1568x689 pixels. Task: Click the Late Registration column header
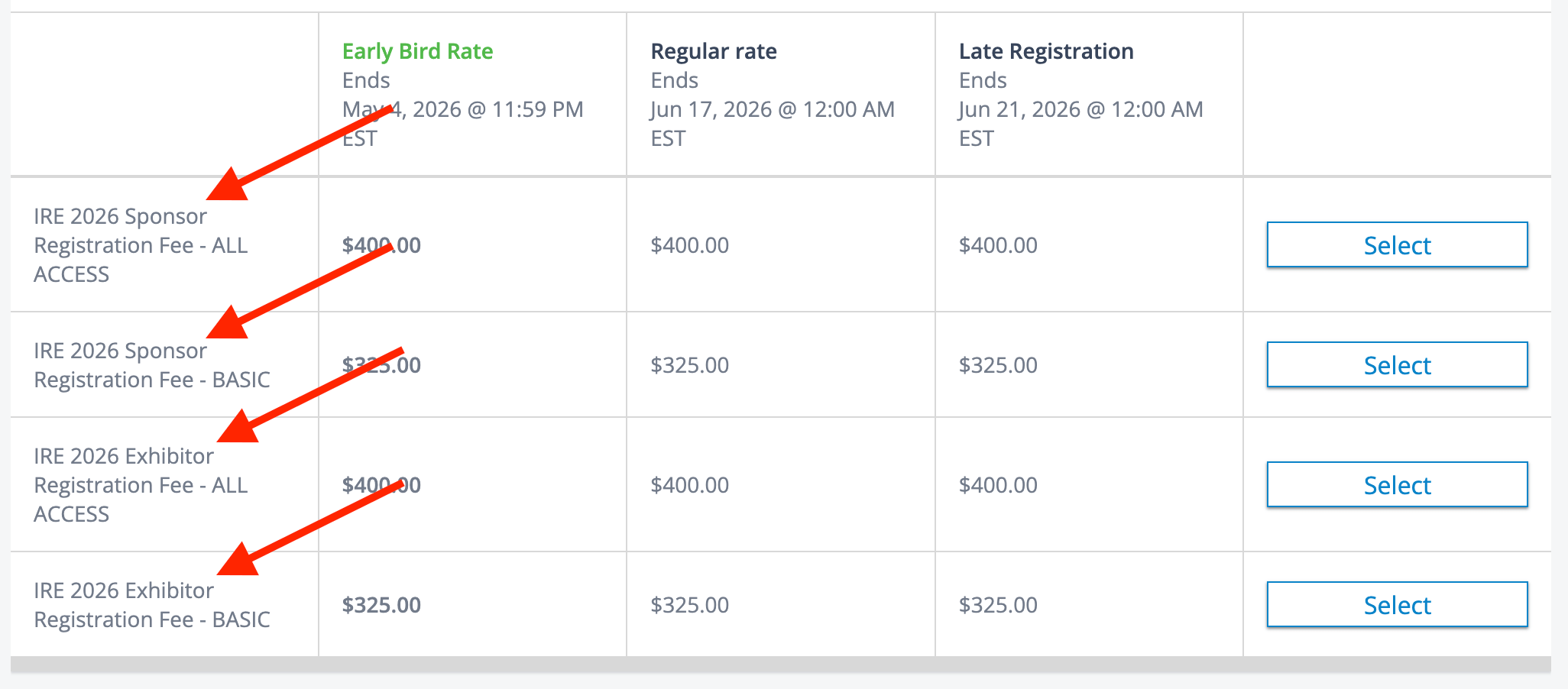click(x=1046, y=51)
